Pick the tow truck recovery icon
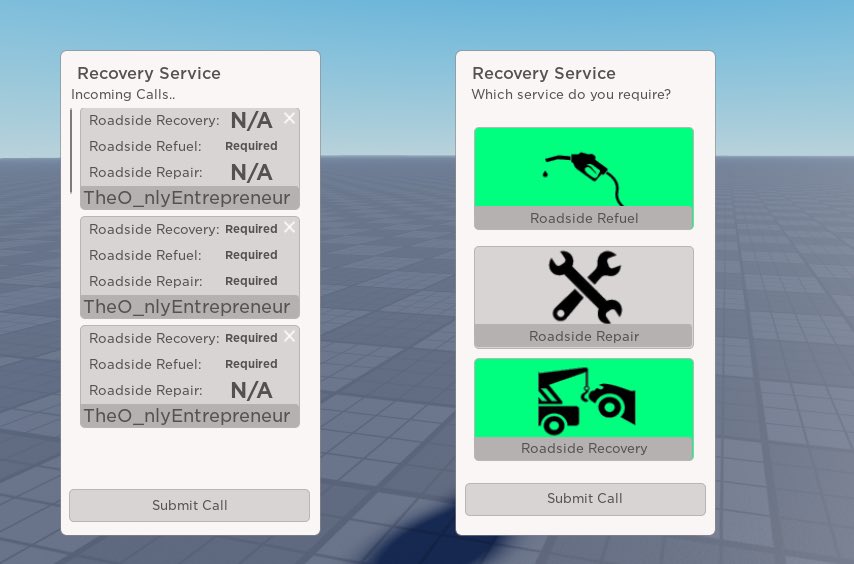The height and width of the screenshot is (564, 854). tap(586, 401)
